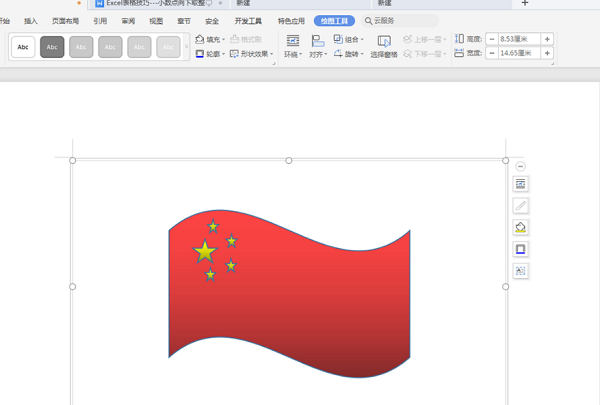
Task: Expand the outline (轮廓) dropdown
Action: tap(209, 54)
